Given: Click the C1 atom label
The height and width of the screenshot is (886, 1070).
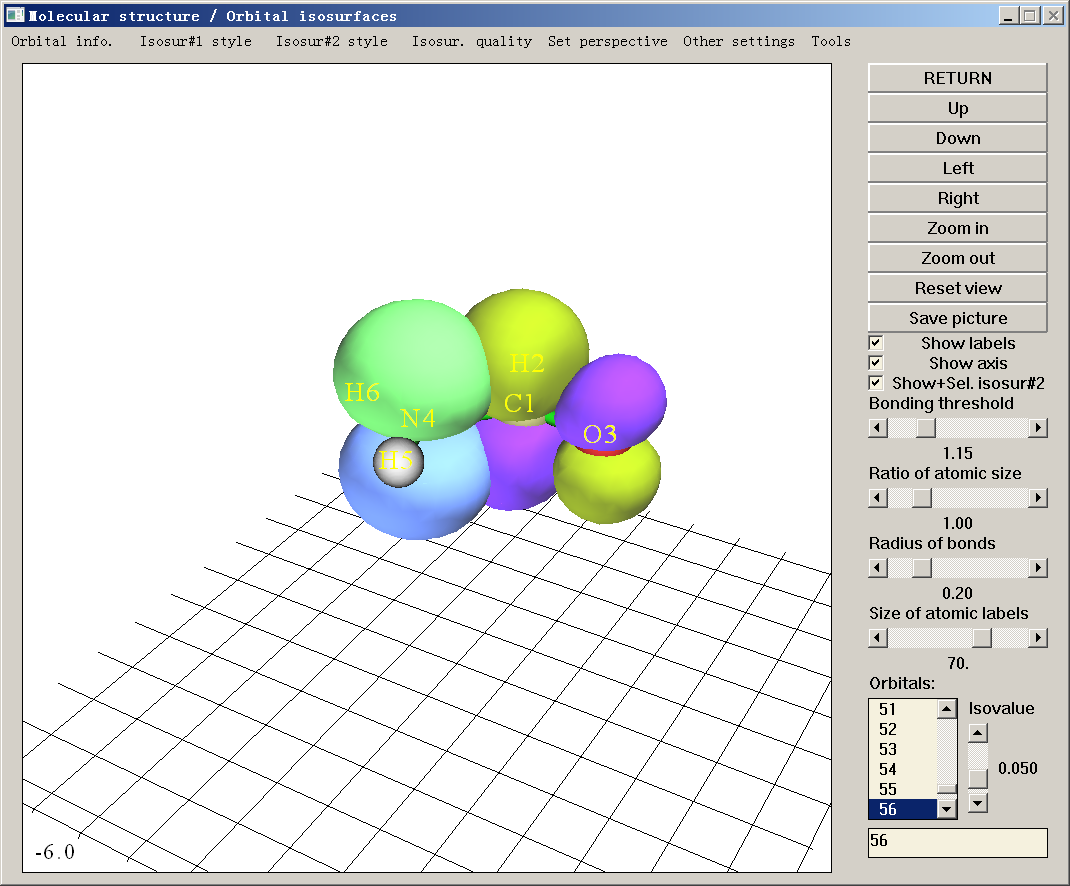Looking at the screenshot, I should 519,403.
